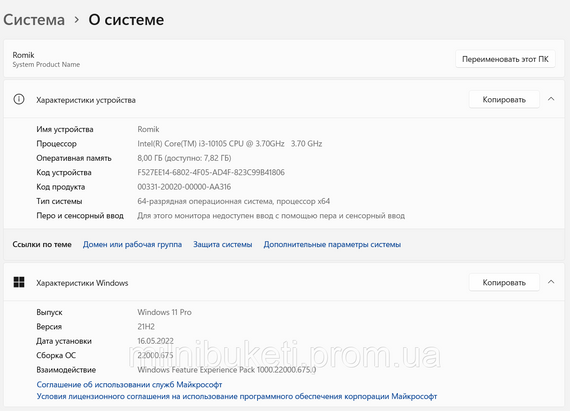570x411 pixels.
Task: Go back to Система breadcrumb
Action: click(x=34, y=20)
